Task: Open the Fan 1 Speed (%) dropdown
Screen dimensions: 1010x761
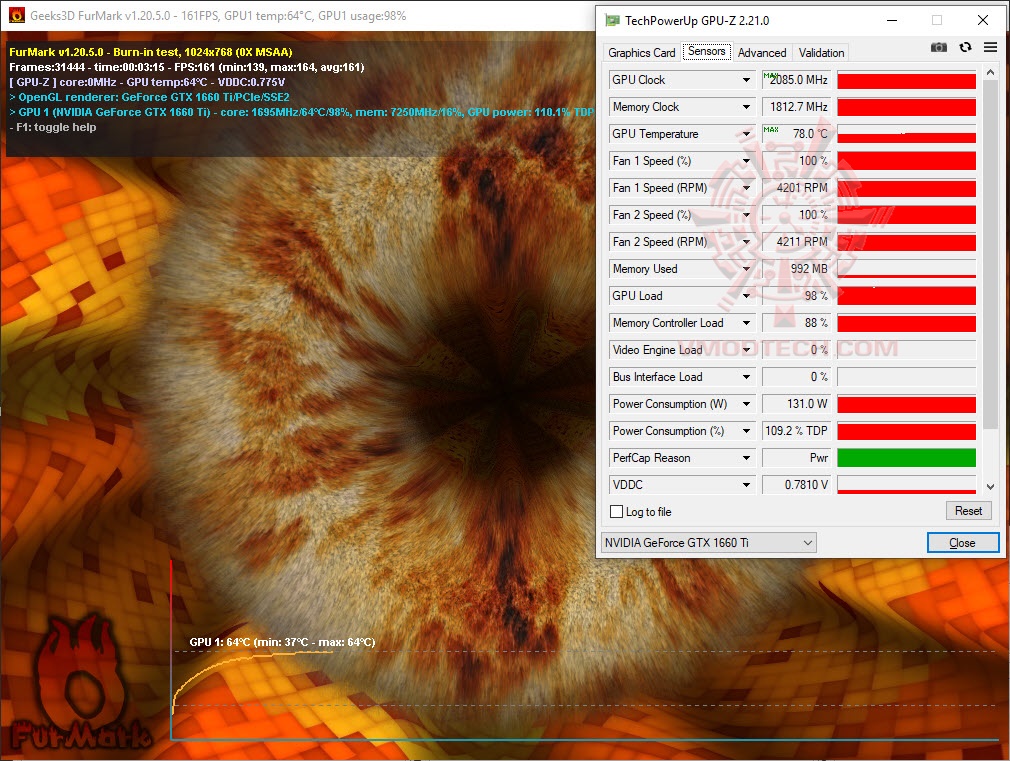Action: (746, 161)
